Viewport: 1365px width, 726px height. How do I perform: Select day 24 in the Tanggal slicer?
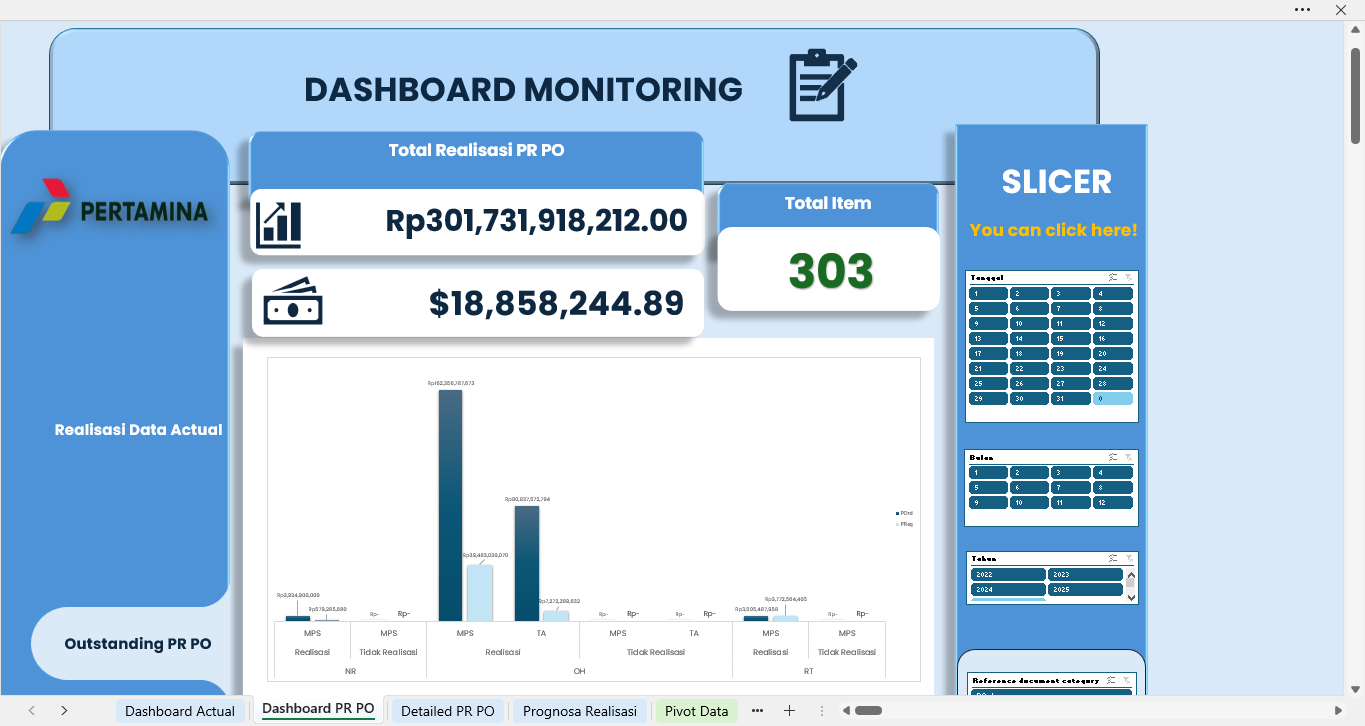(x=1113, y=369)
